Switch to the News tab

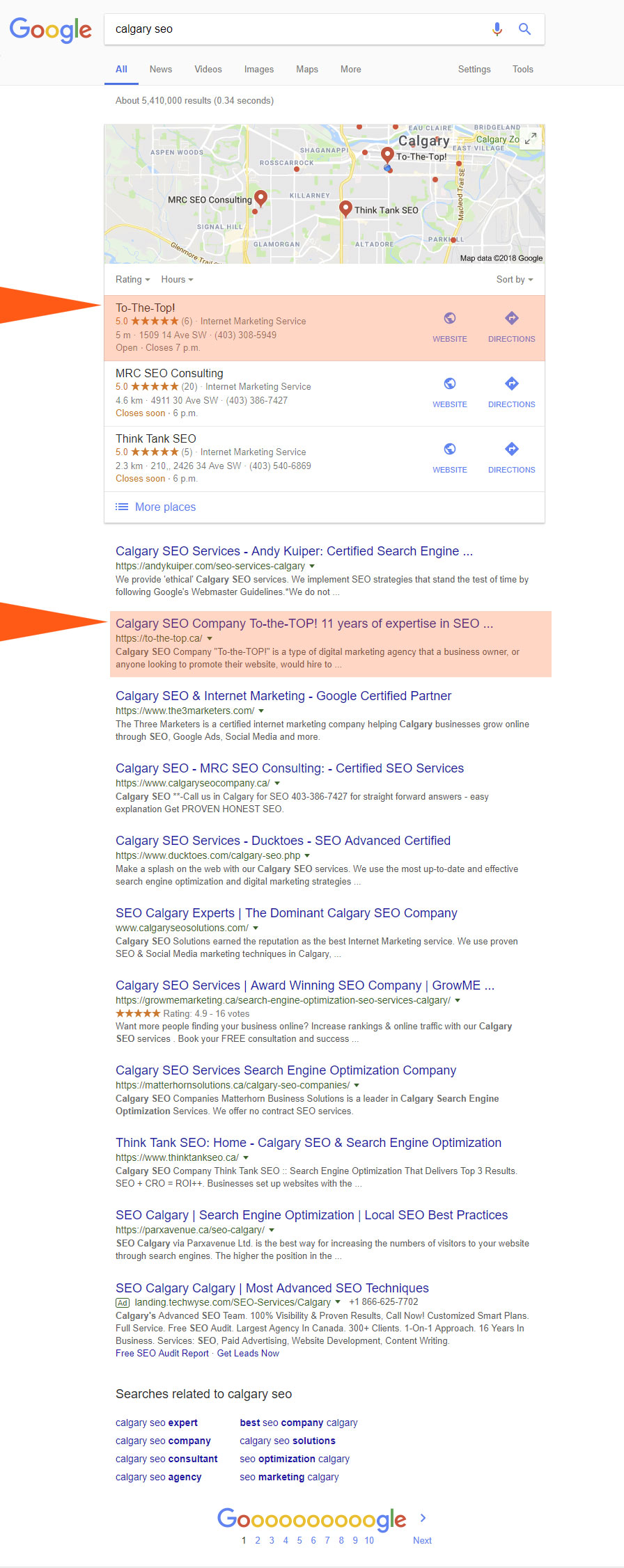coord(161,69)
